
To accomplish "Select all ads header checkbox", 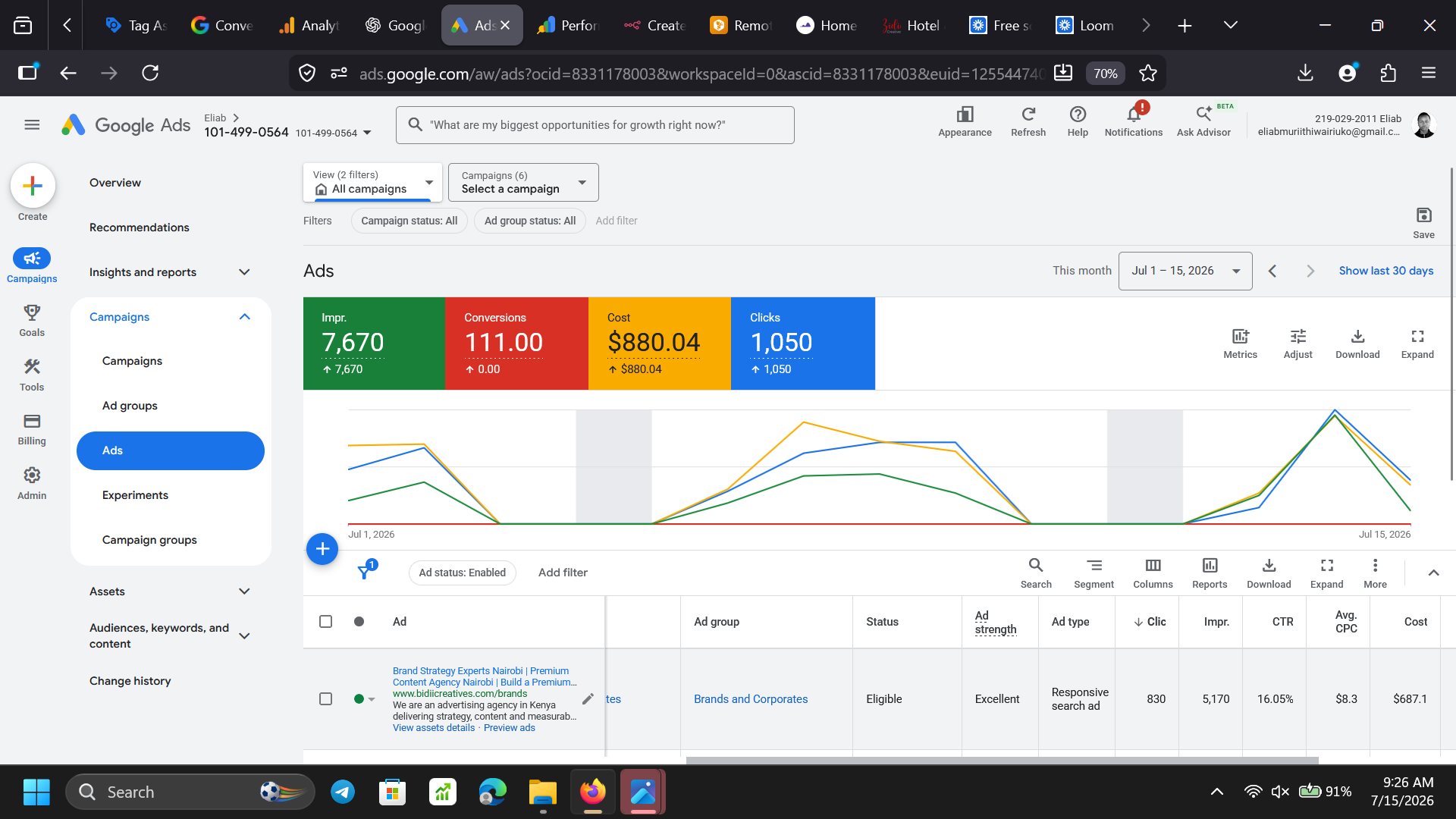I will tap(325, 622).
